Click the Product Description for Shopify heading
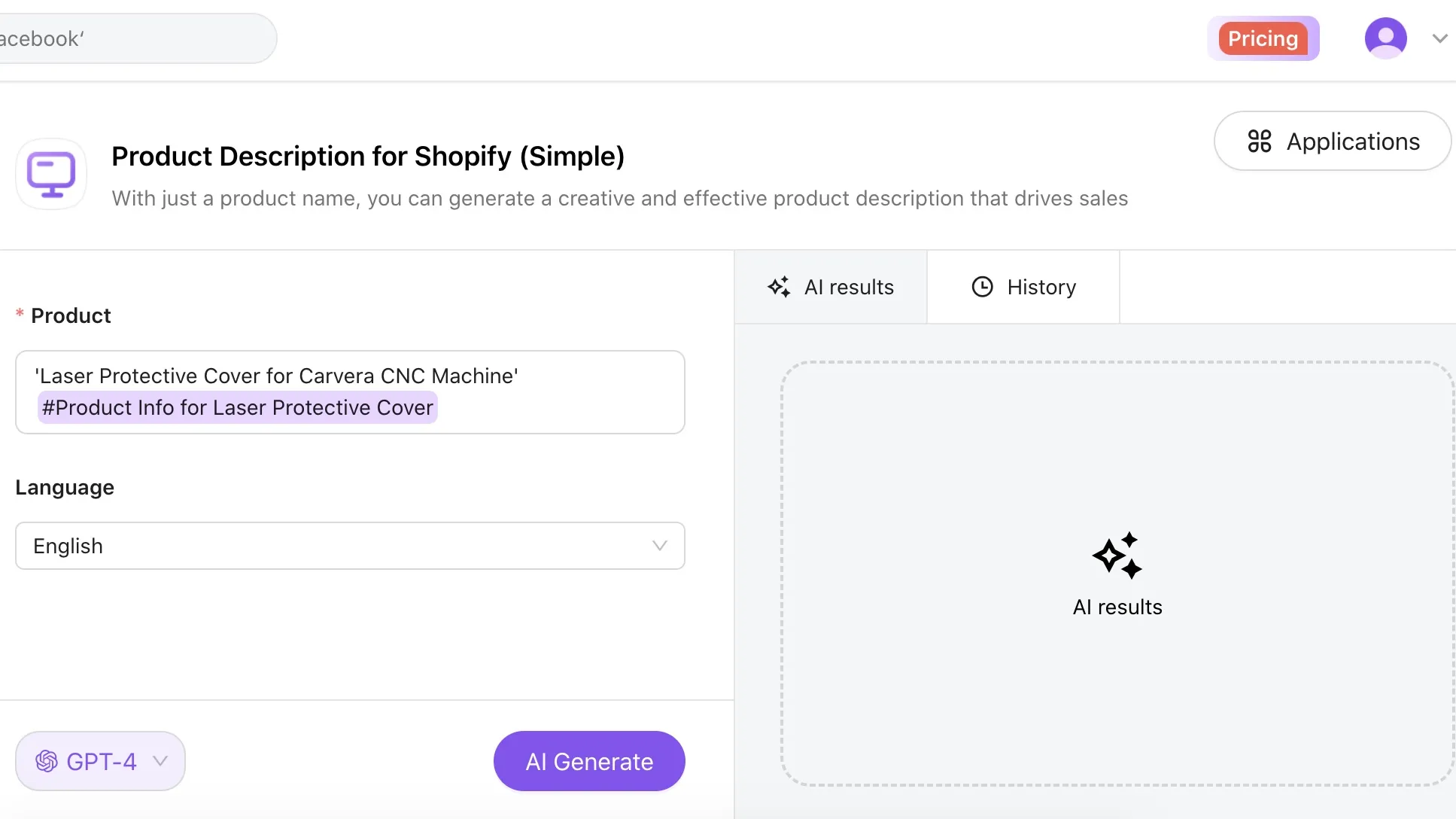The height and width of the screenshot is (819, 1456). [368, 157]
